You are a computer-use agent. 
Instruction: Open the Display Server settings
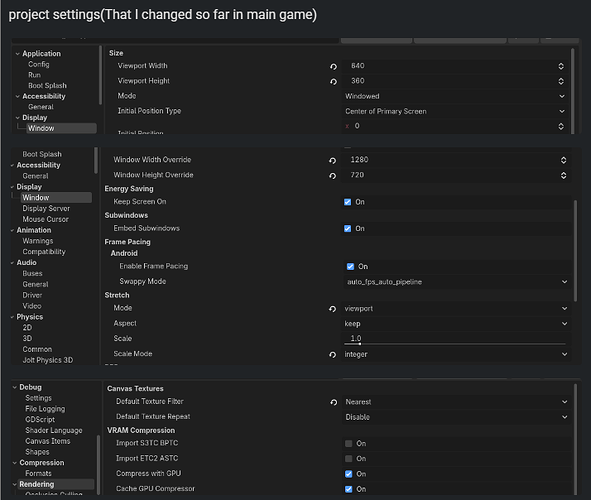pyautogui.click(x=46, y=208)
